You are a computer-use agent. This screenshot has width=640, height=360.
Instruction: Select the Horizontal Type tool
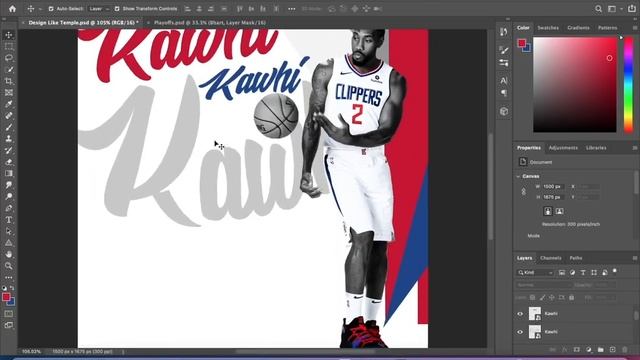point(9,220)
